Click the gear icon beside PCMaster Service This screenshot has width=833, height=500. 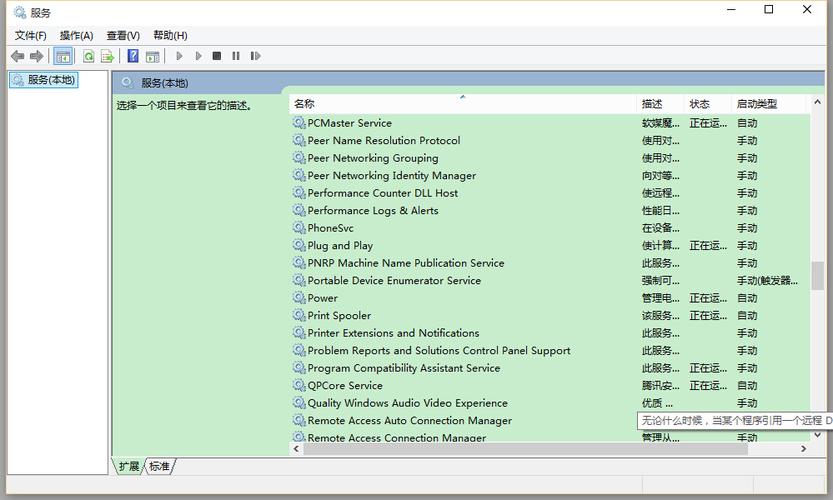point(299,123)
